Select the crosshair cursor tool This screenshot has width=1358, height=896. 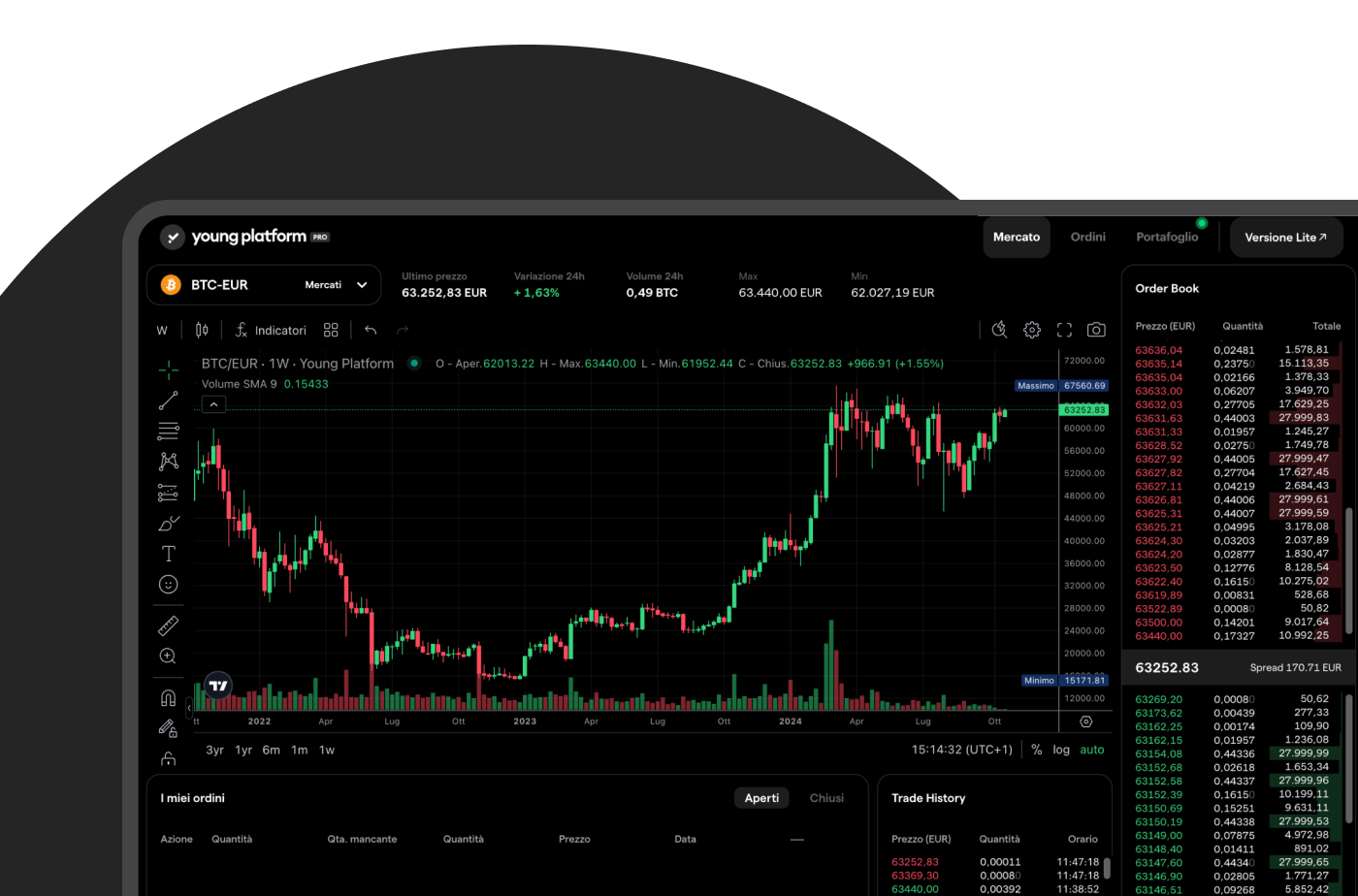coord(167,368)
